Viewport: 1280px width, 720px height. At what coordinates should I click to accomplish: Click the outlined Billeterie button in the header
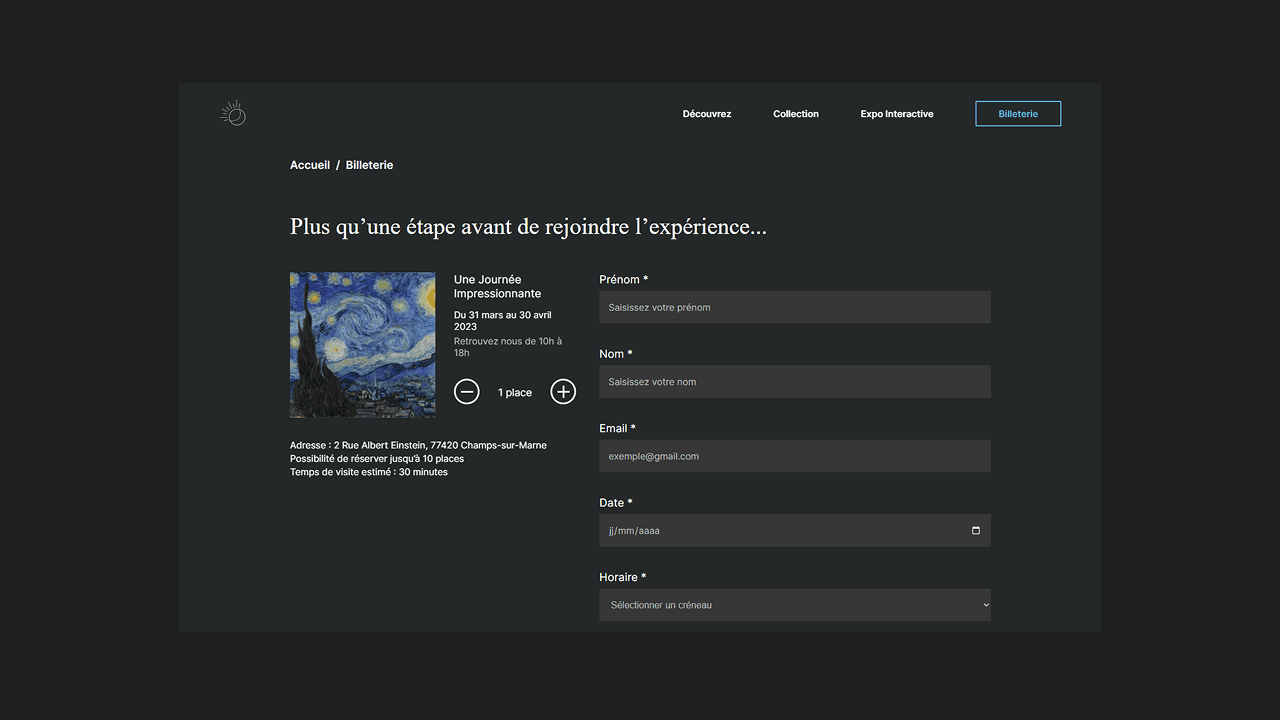coord(1017,114)
